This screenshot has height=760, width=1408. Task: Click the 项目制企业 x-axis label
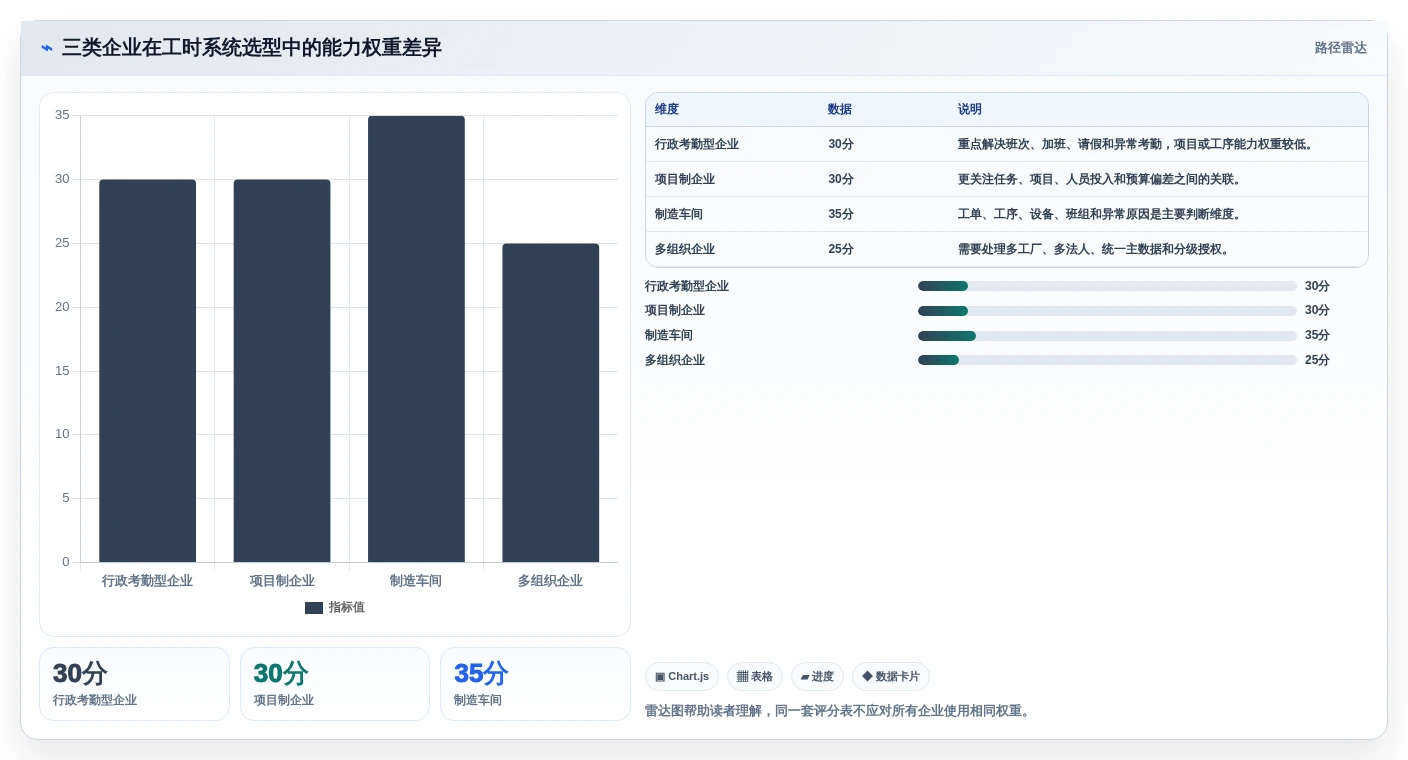[282, 581]
